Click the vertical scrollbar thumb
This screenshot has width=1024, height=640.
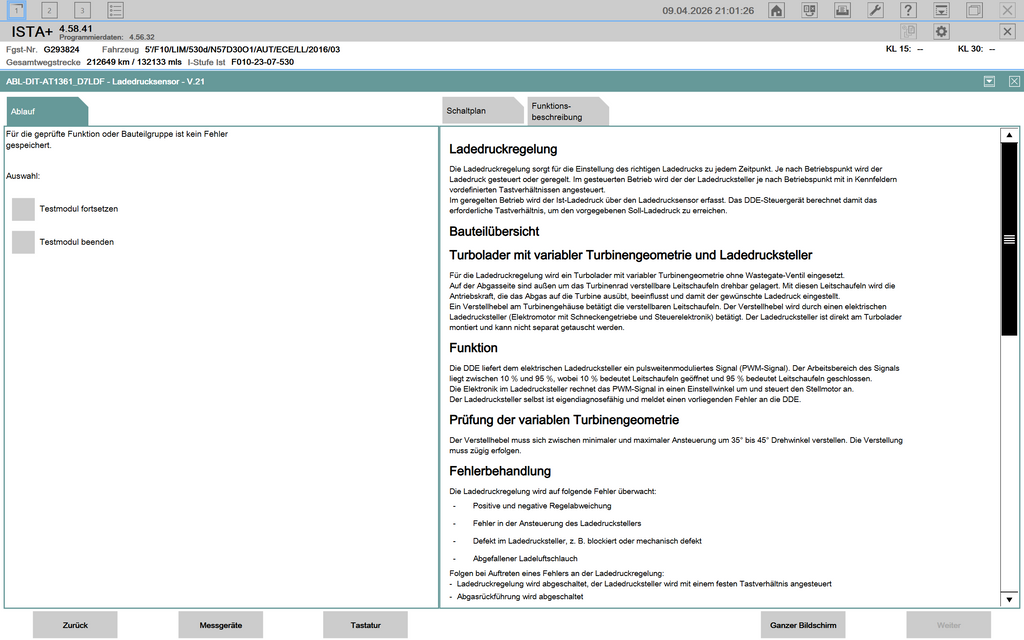[x=1009, y=240]
